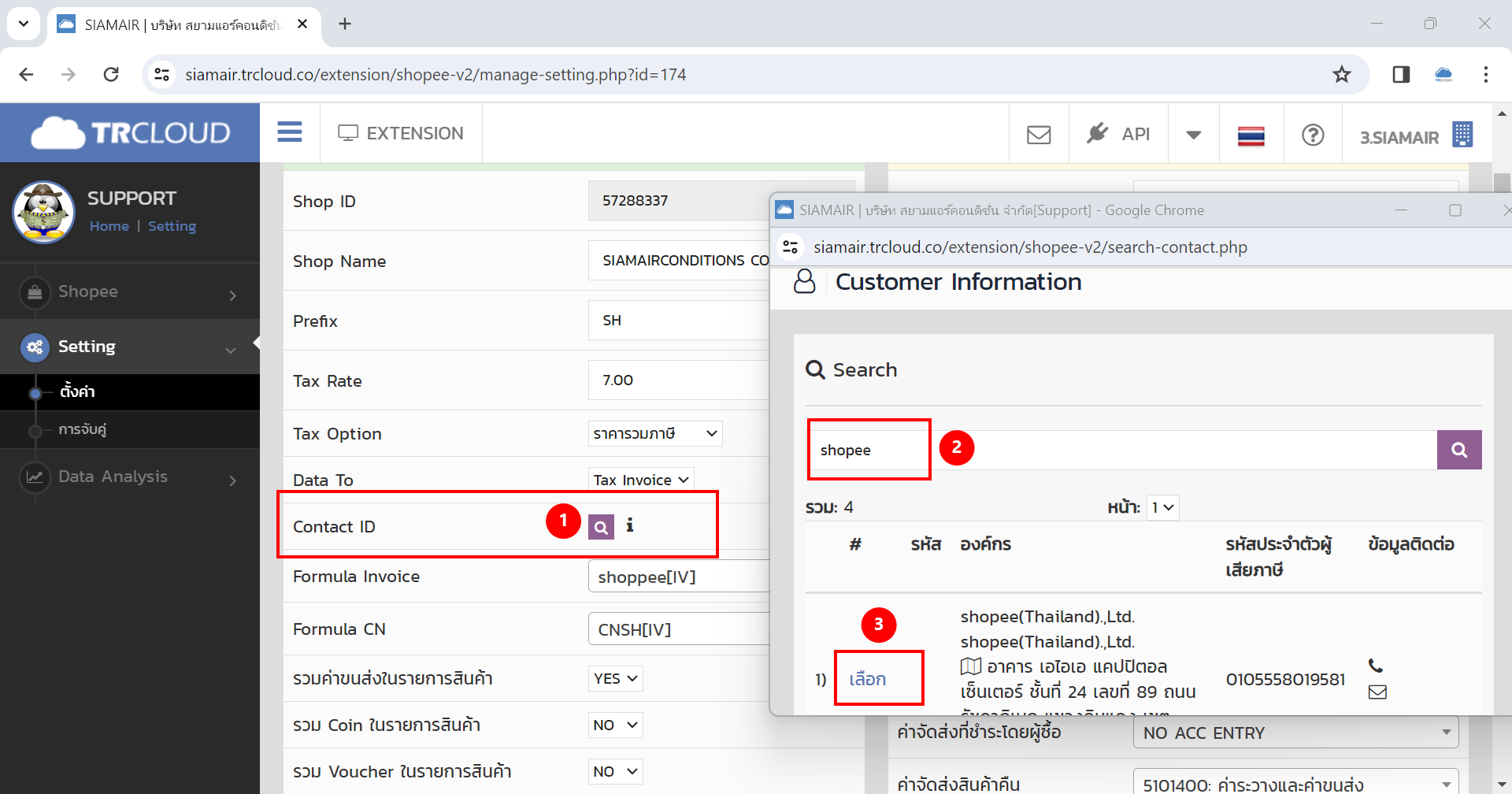Open the Chrome three-dot menu
This screenshot has height=794, width=1512.
(x=1486, y=74)
